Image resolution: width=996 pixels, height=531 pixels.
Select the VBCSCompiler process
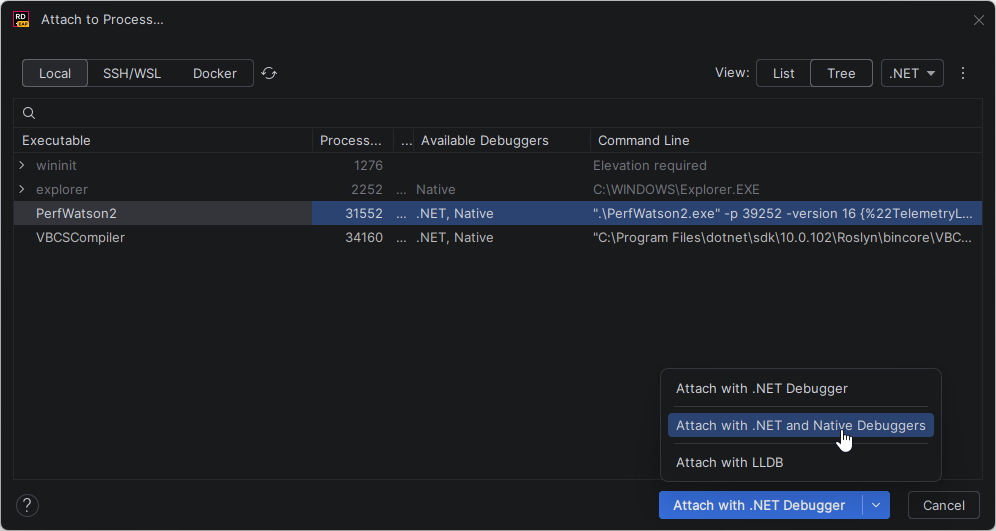pyautogui.click(x=498, y=238)
